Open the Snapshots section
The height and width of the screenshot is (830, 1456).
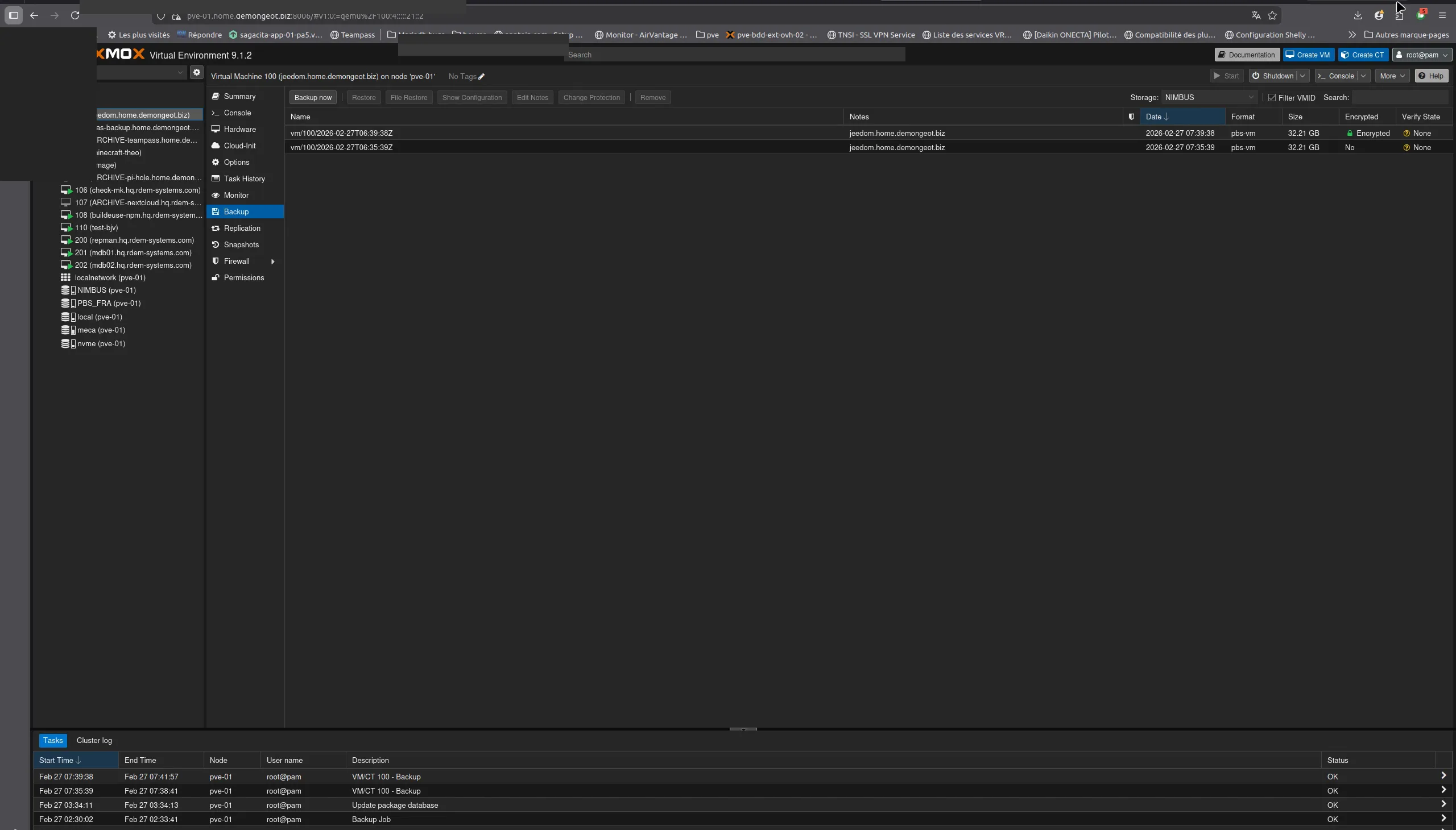point(241,244)
